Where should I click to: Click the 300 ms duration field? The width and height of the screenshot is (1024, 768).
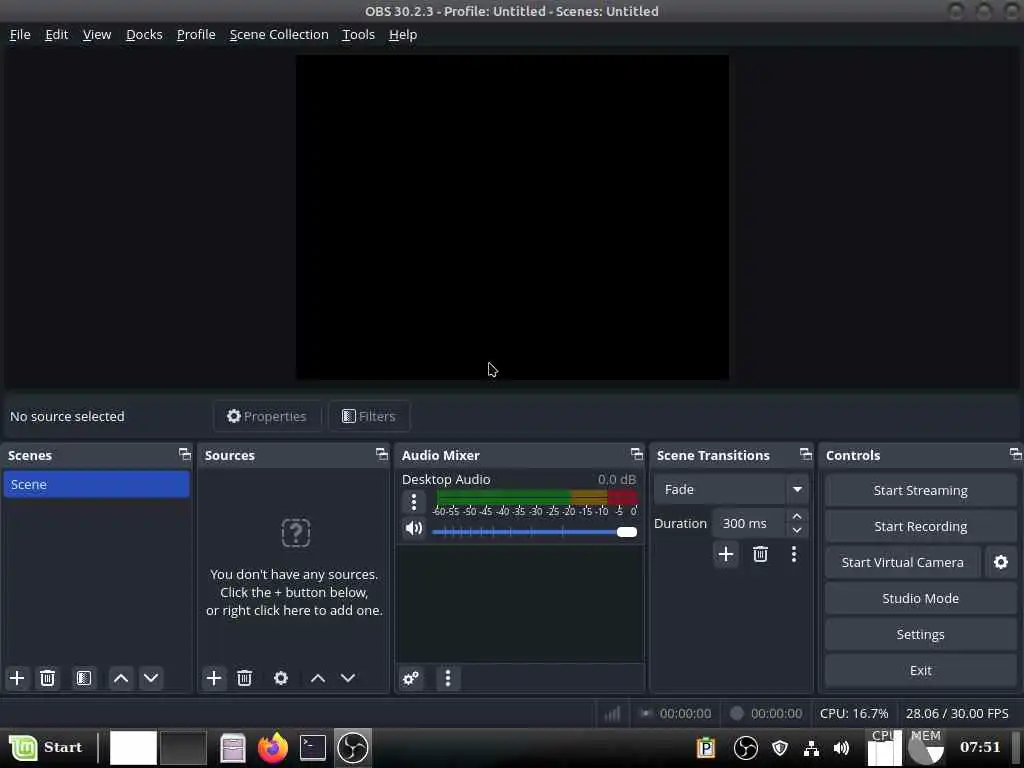750,523
